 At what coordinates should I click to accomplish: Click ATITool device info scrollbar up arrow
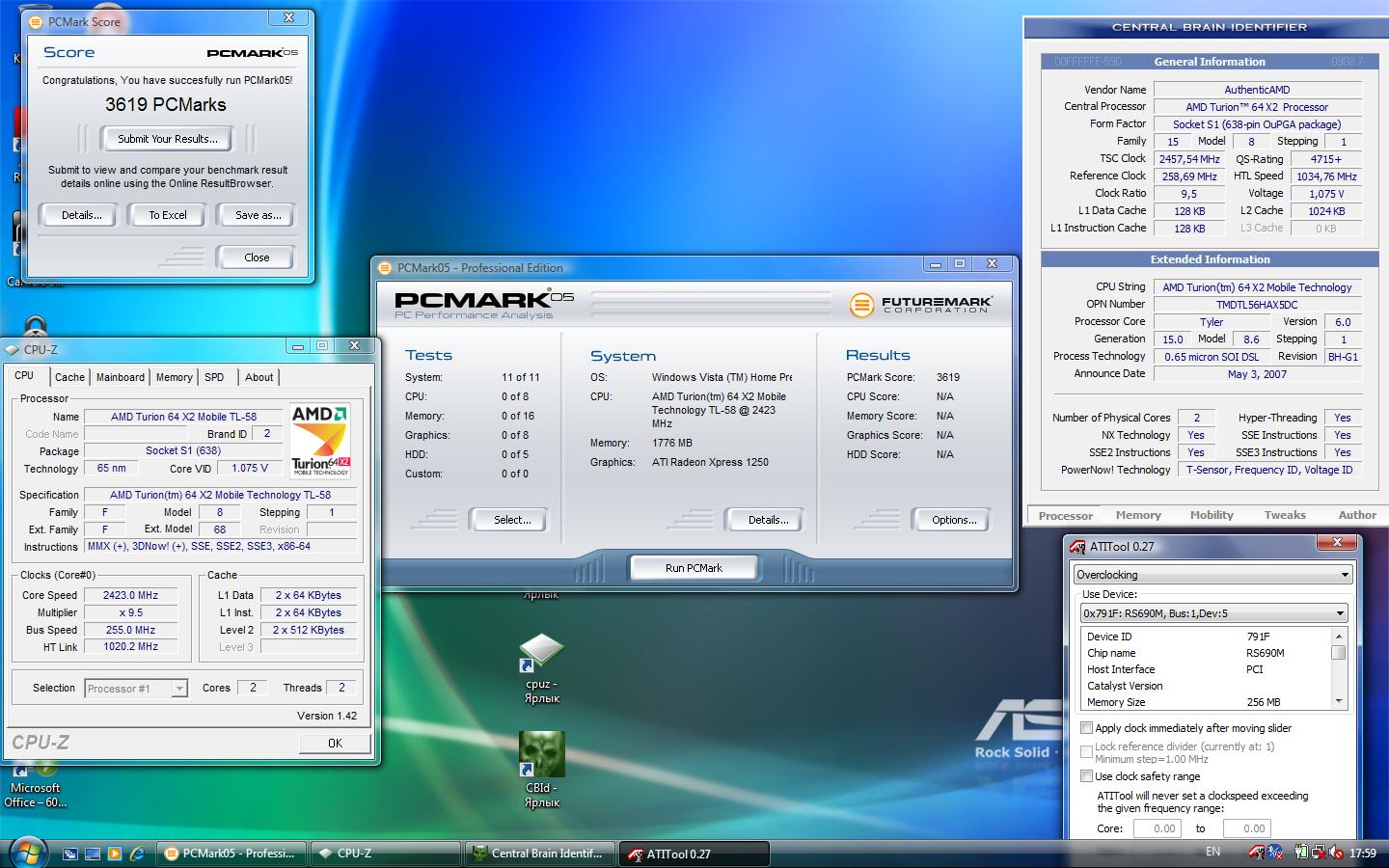click(x=1339, y=637)
